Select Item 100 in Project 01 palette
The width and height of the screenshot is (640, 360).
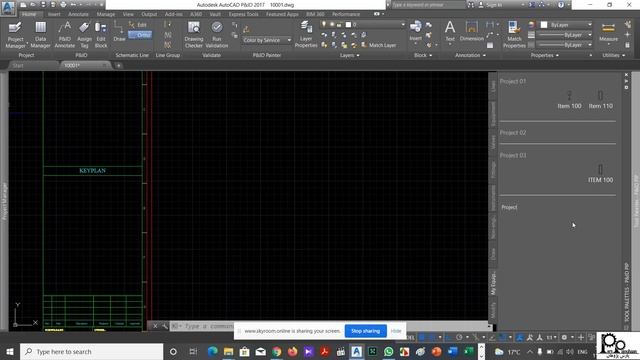point(569,100)
